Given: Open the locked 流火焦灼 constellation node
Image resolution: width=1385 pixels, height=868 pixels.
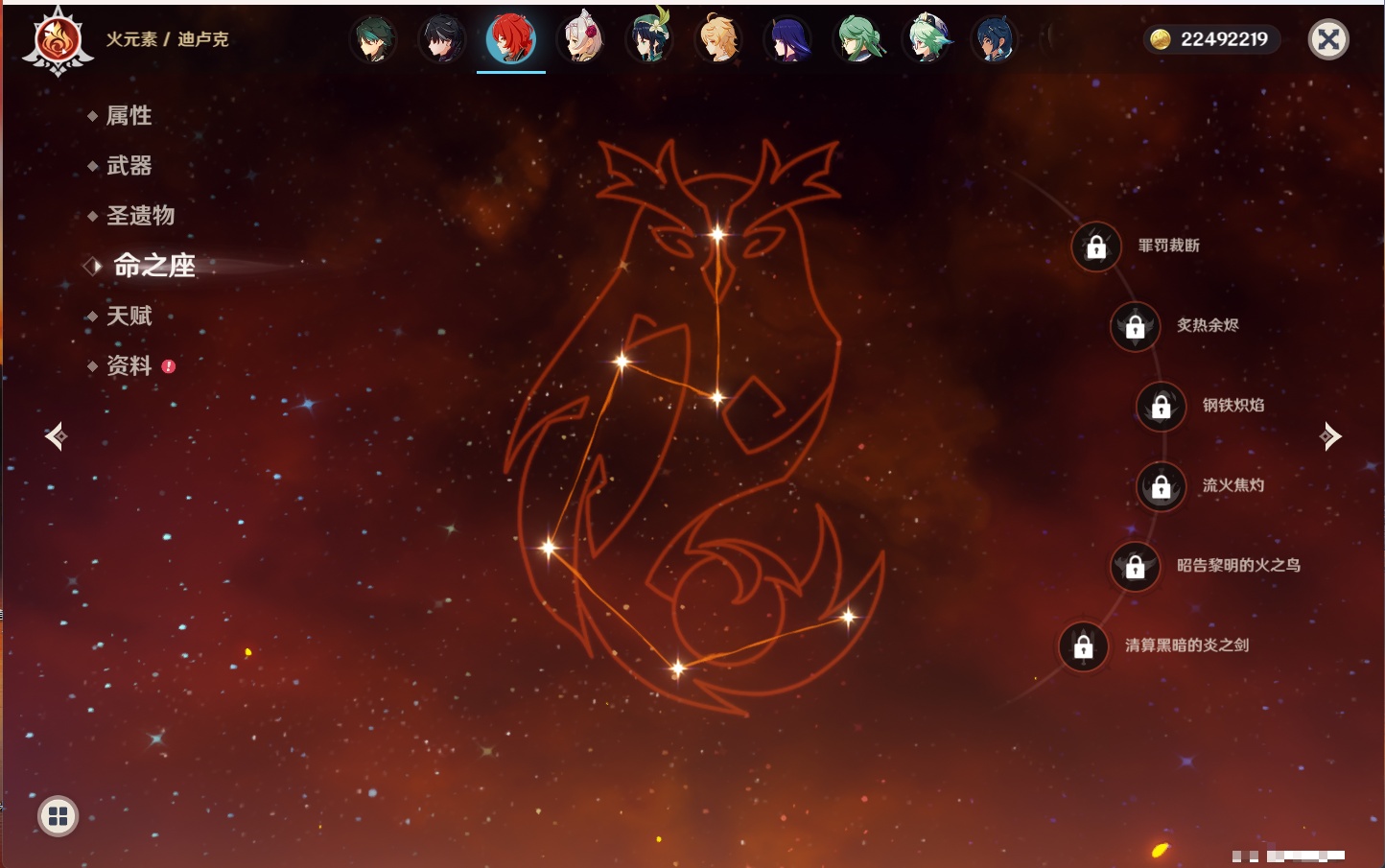Looking at the screenshot, I should click(1162, 487).
